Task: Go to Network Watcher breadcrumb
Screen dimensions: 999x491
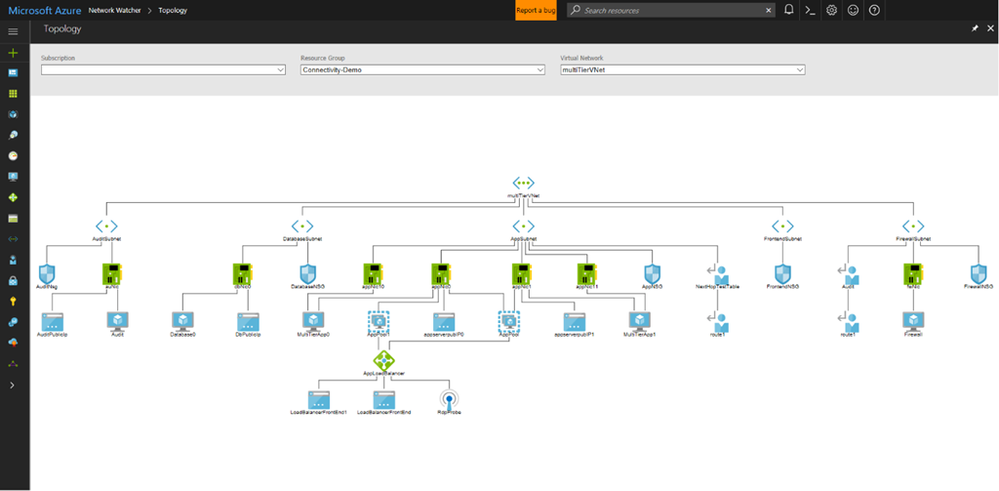Action: (x=115, y=11)
